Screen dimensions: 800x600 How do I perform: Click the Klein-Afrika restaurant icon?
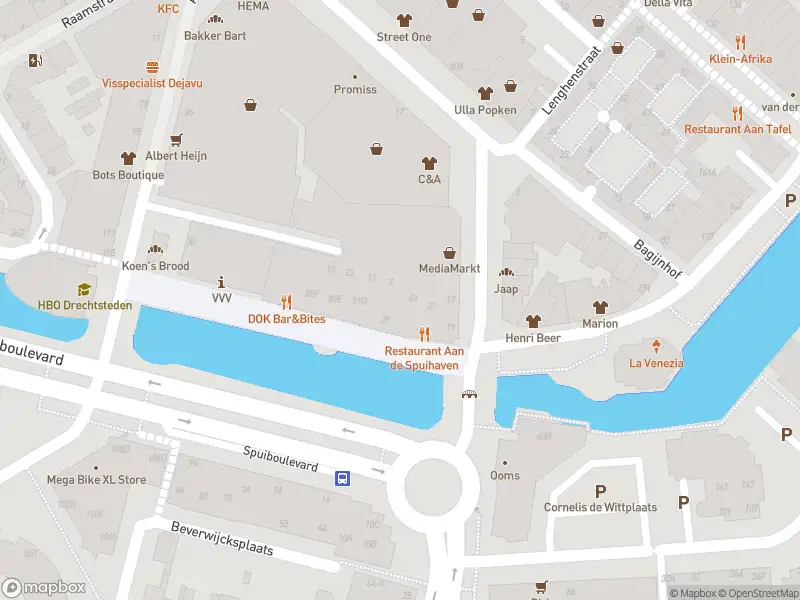740,42
